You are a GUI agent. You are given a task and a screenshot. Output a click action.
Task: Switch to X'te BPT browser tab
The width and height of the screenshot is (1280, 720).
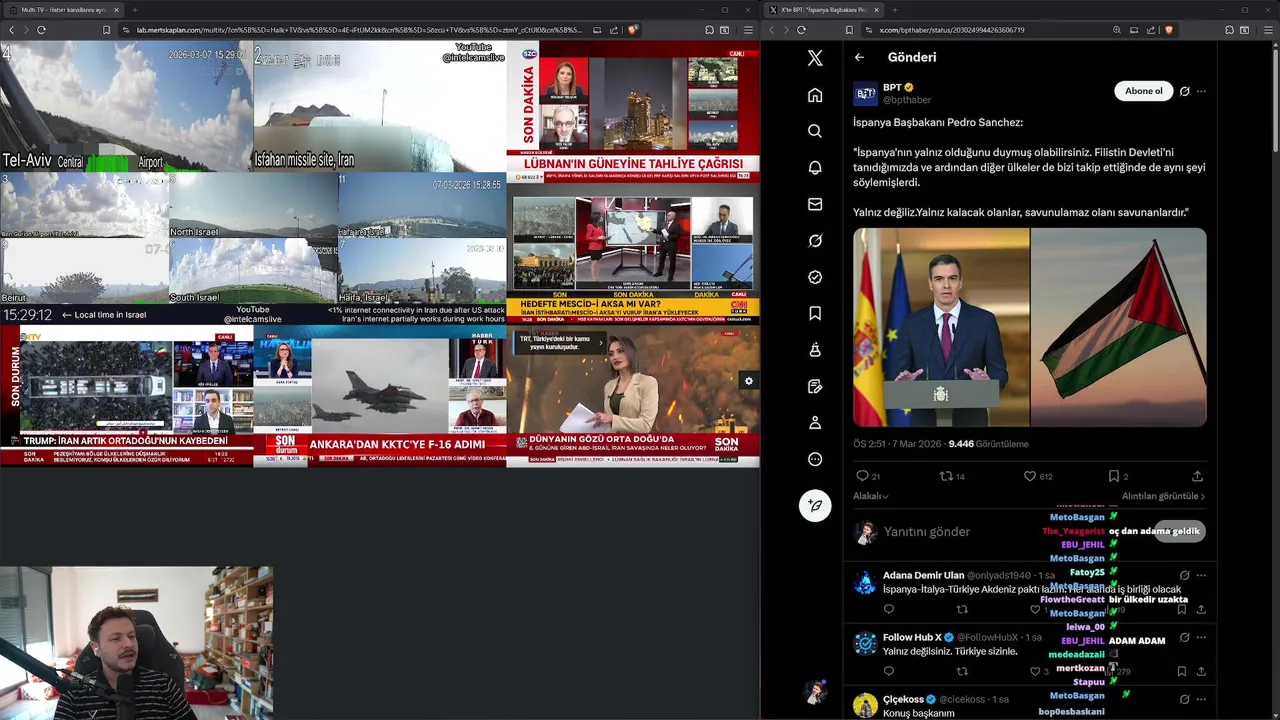click(x=823, y=9)
